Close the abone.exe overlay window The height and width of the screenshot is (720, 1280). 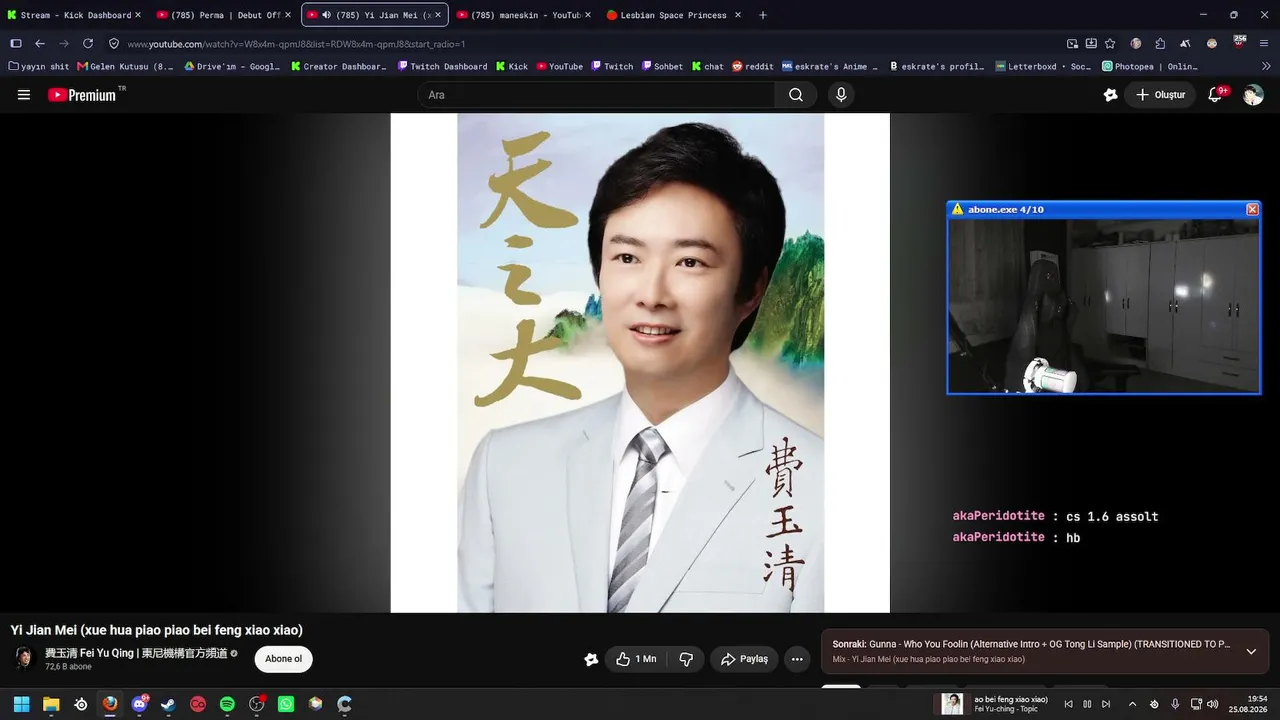click(1252, 209)
